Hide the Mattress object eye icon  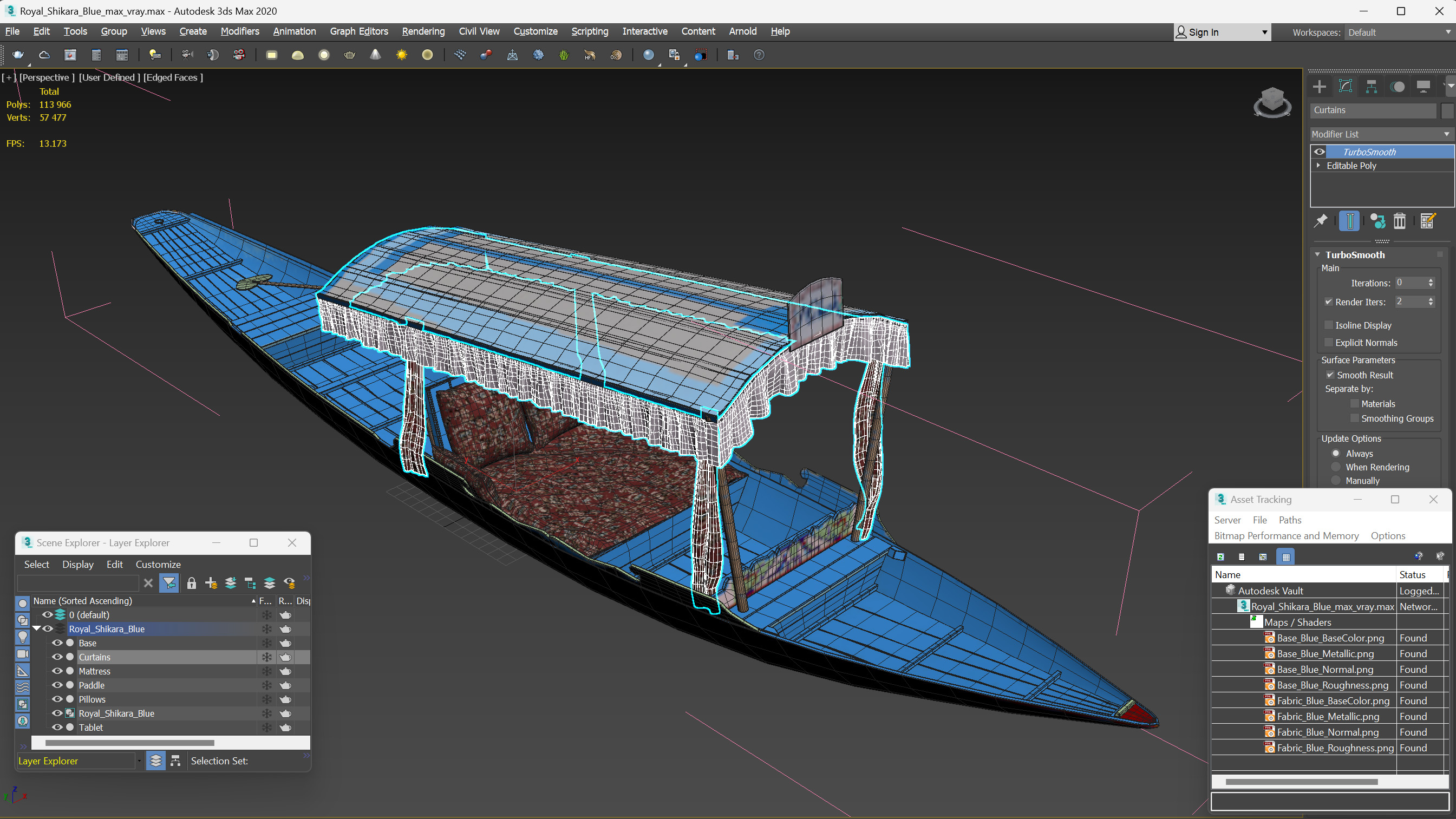click(57, 671)
